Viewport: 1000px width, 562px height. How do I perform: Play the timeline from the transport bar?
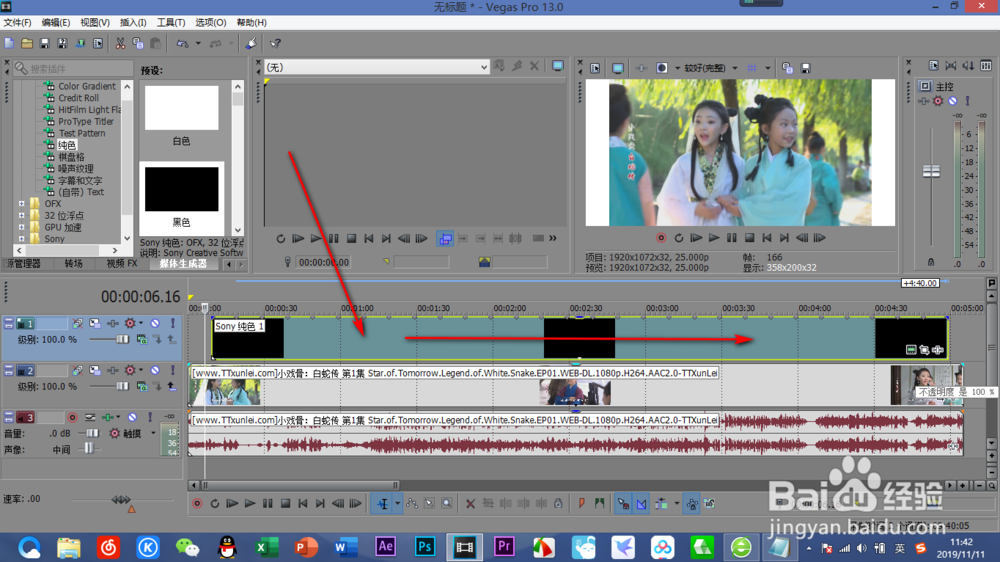coord(250,504)
